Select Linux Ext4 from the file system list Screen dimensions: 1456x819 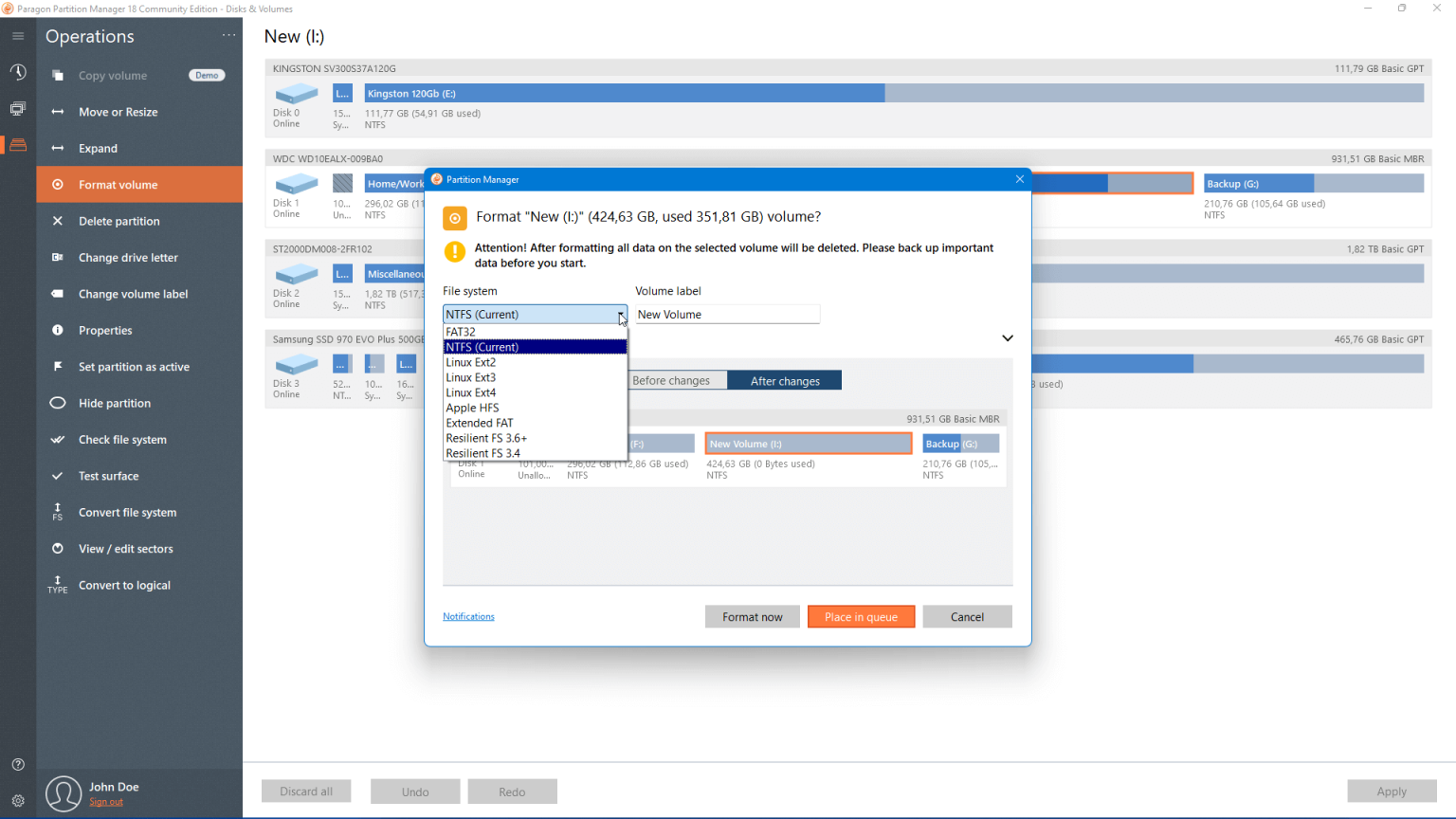[x=471, y=391]
